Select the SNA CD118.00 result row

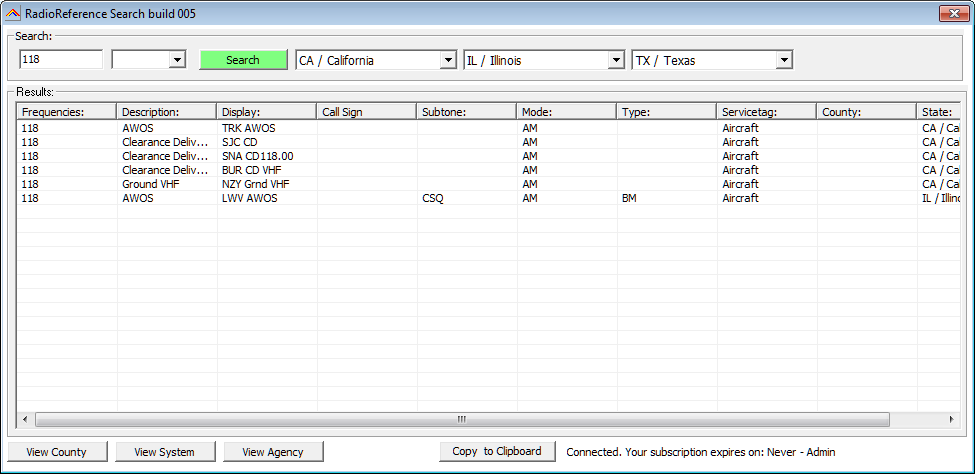tap(488, 156)
